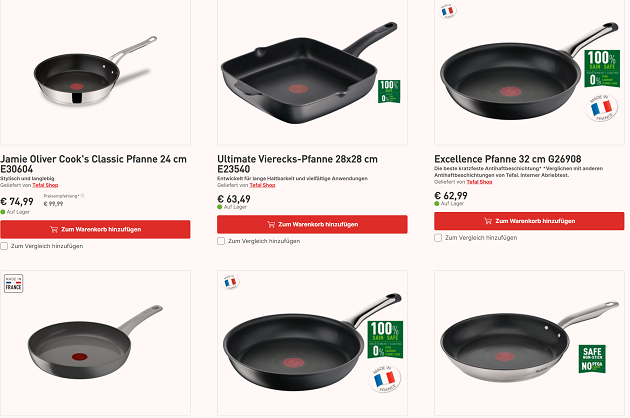Add Jamie Oliver Cook's Classic Pfanne to cart
Screen dimensions: 630x418
95,229
